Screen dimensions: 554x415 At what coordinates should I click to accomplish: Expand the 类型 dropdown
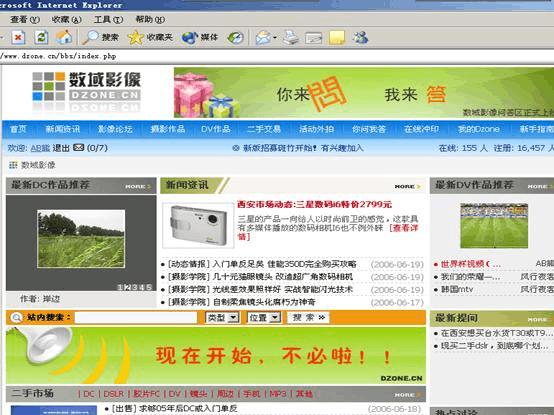click(222, 318)
